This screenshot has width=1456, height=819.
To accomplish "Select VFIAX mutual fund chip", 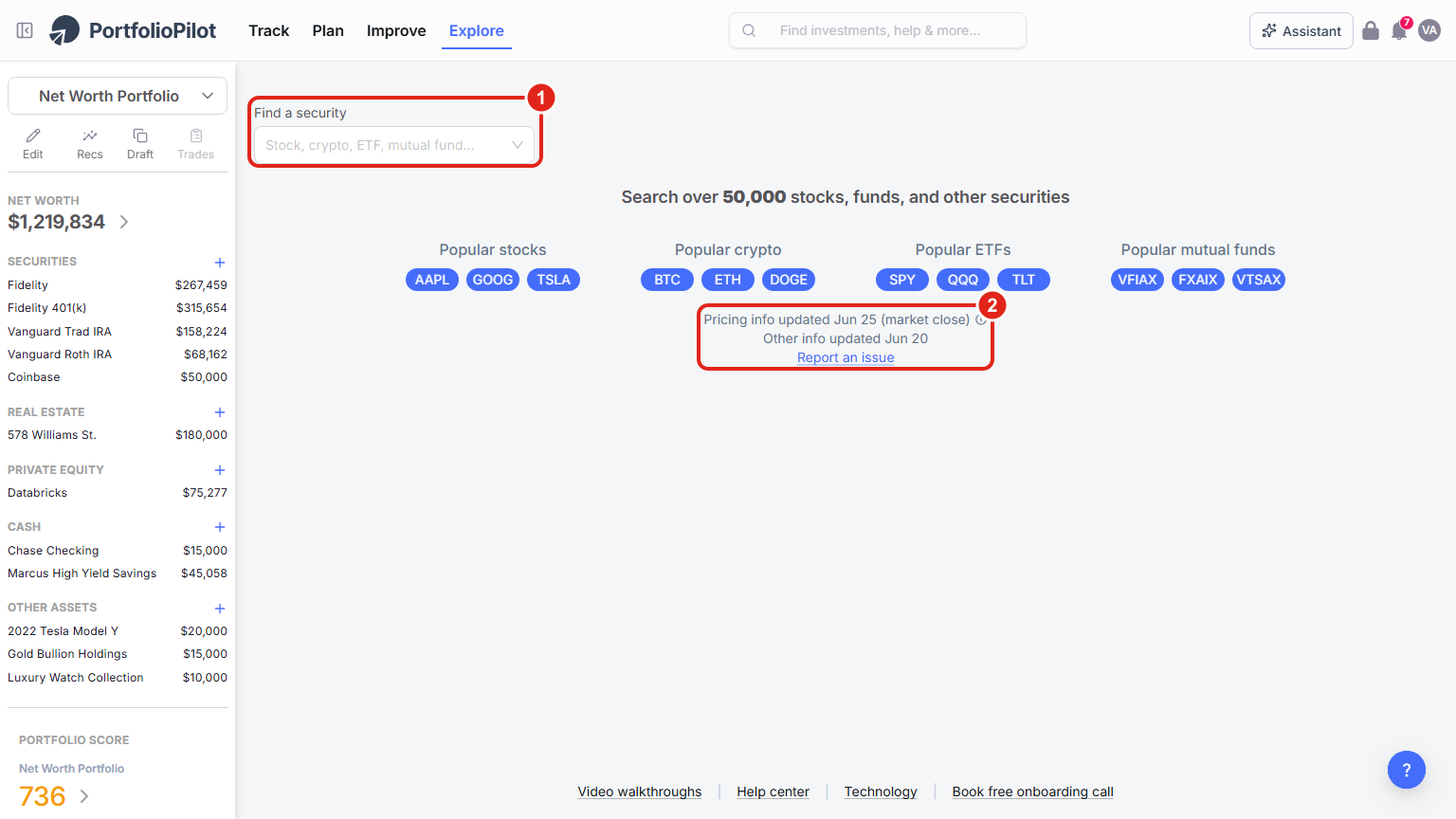I will pos(1137,280).
